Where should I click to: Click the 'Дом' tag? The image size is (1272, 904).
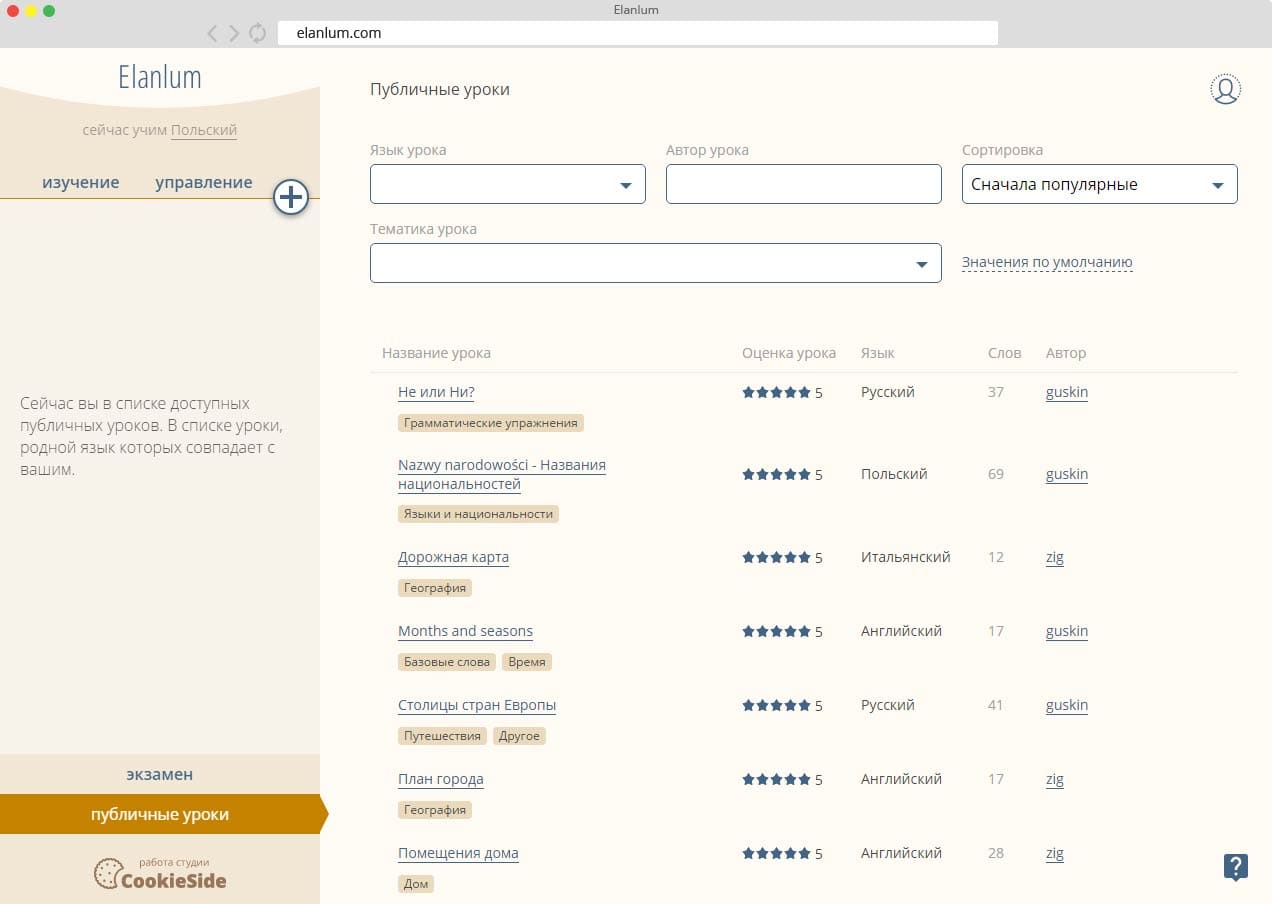pos(416,884)
